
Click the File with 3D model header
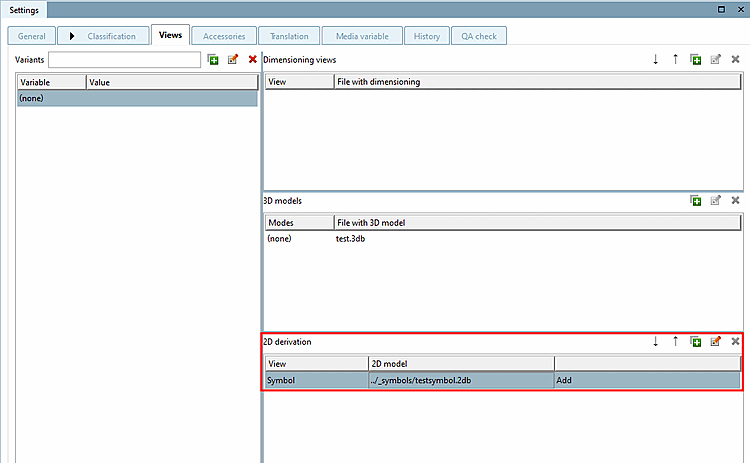point(538,223)
